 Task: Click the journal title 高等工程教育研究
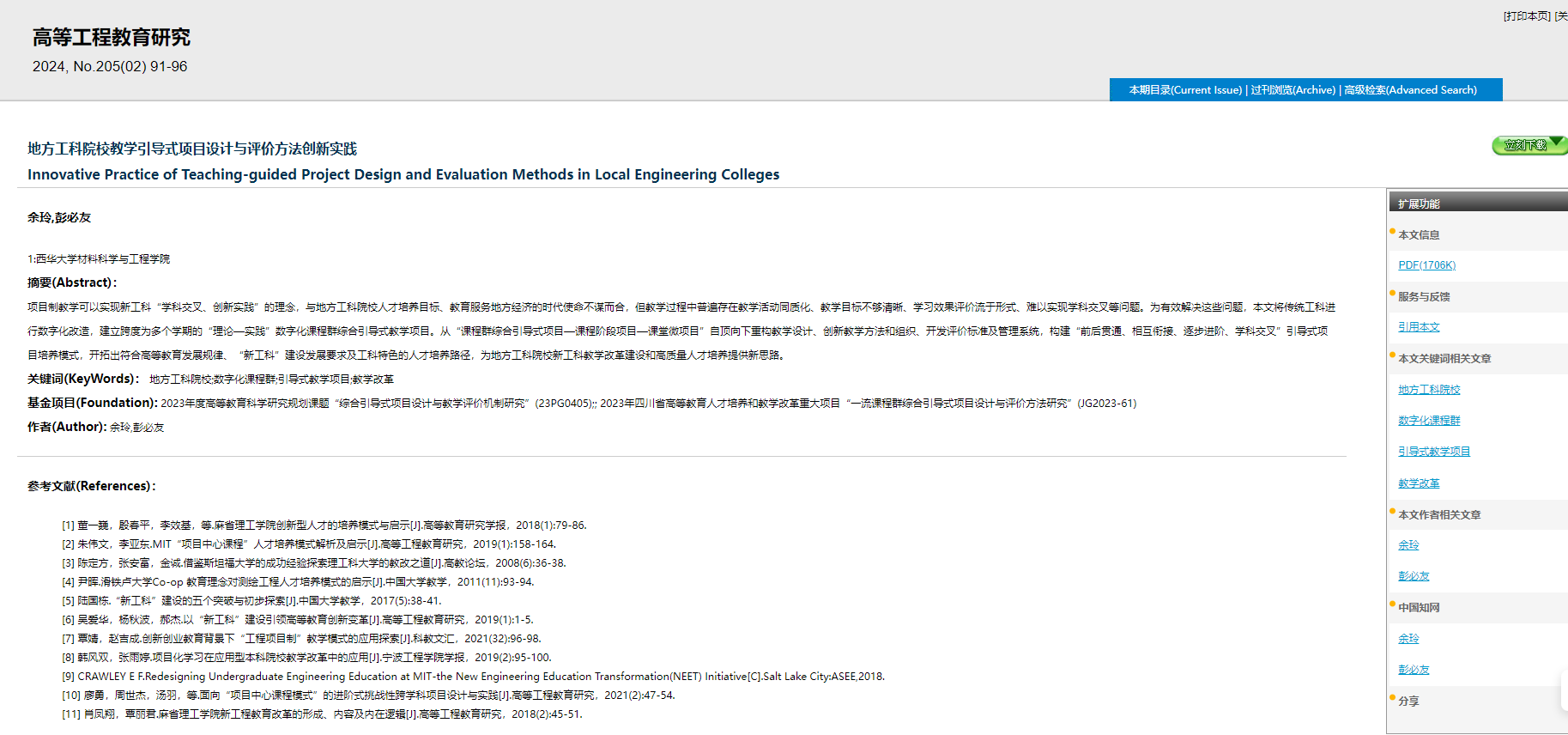tap(112, 38)
